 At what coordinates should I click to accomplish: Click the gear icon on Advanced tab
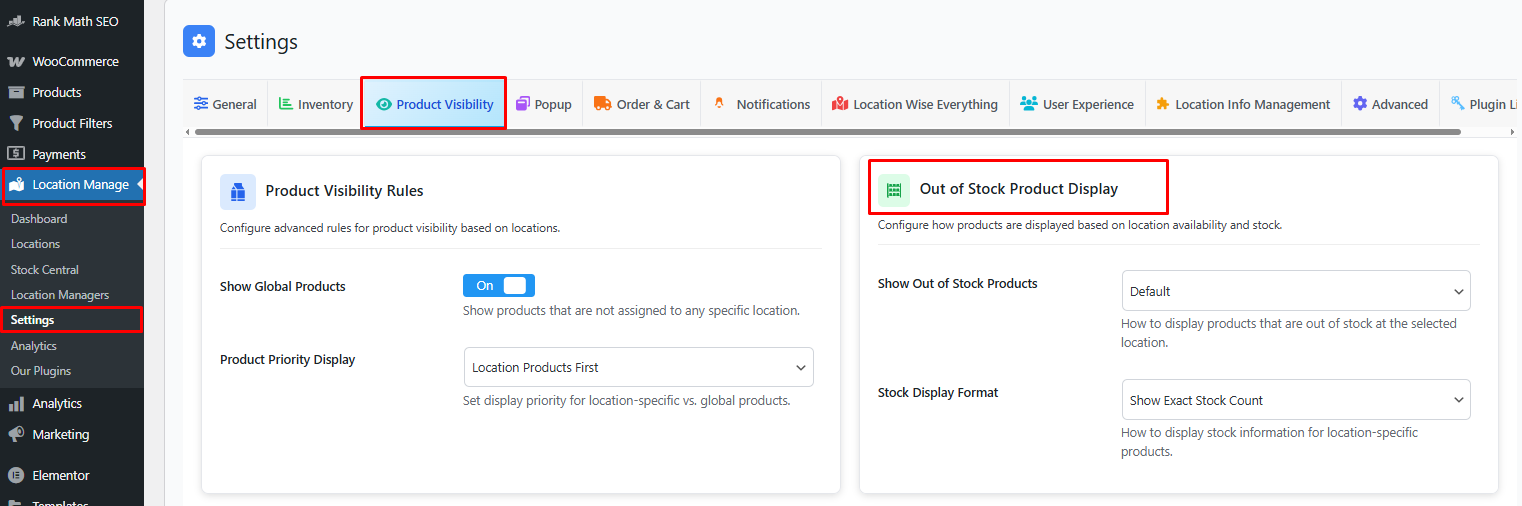click(x=1360, y=103)
